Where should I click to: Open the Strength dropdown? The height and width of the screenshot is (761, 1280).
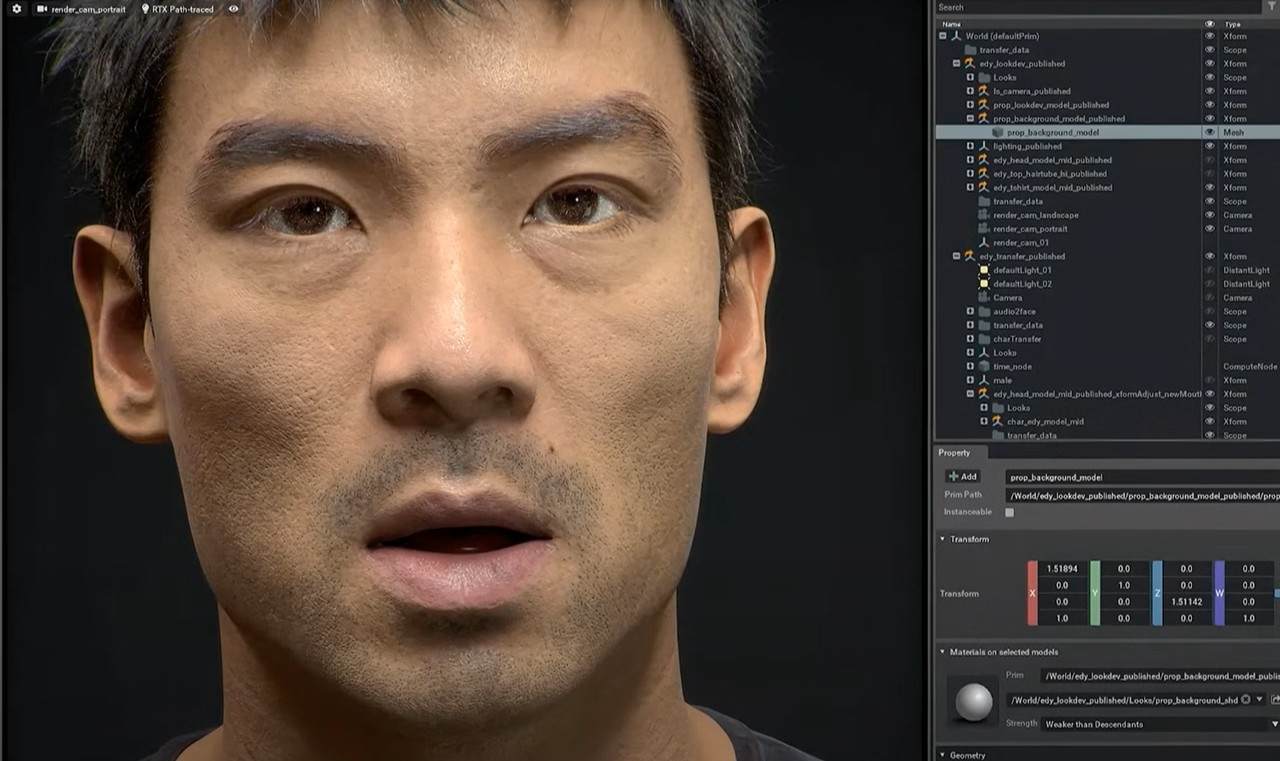pyautogui.click(x=1159, y=724)
